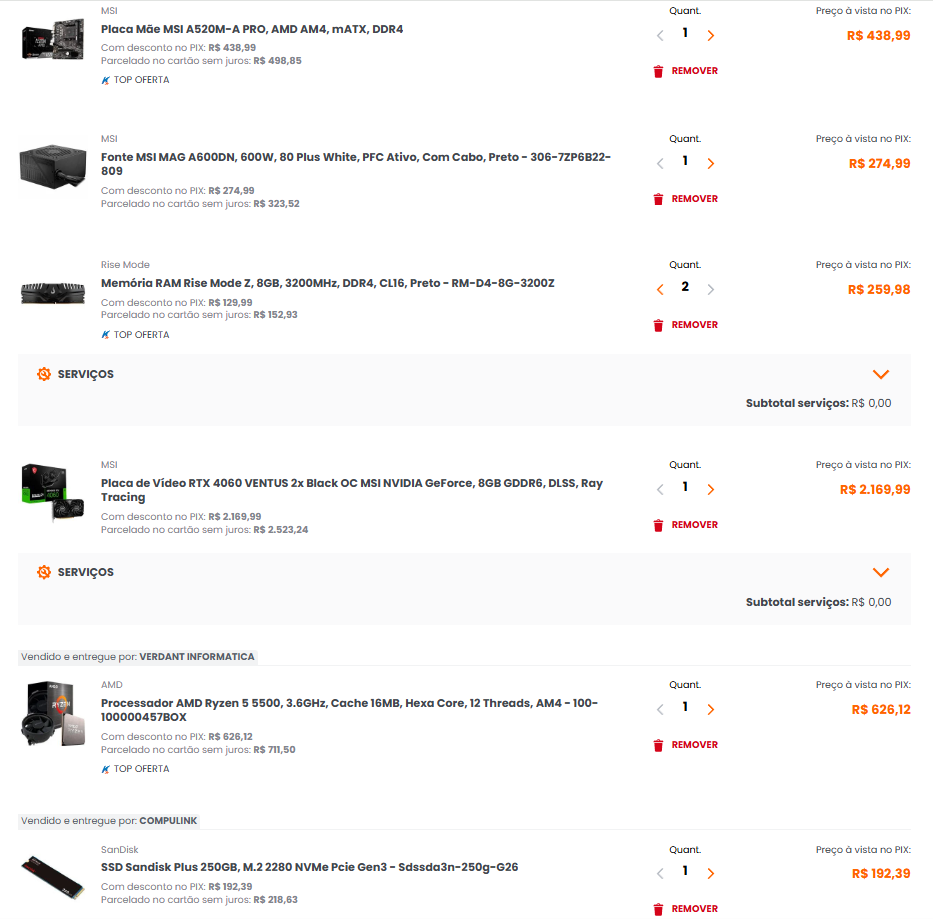Viewport: 933px width, 919px height.
Task: Click trash icon for RTX 4060 video card
Action: tap(658, 526)
